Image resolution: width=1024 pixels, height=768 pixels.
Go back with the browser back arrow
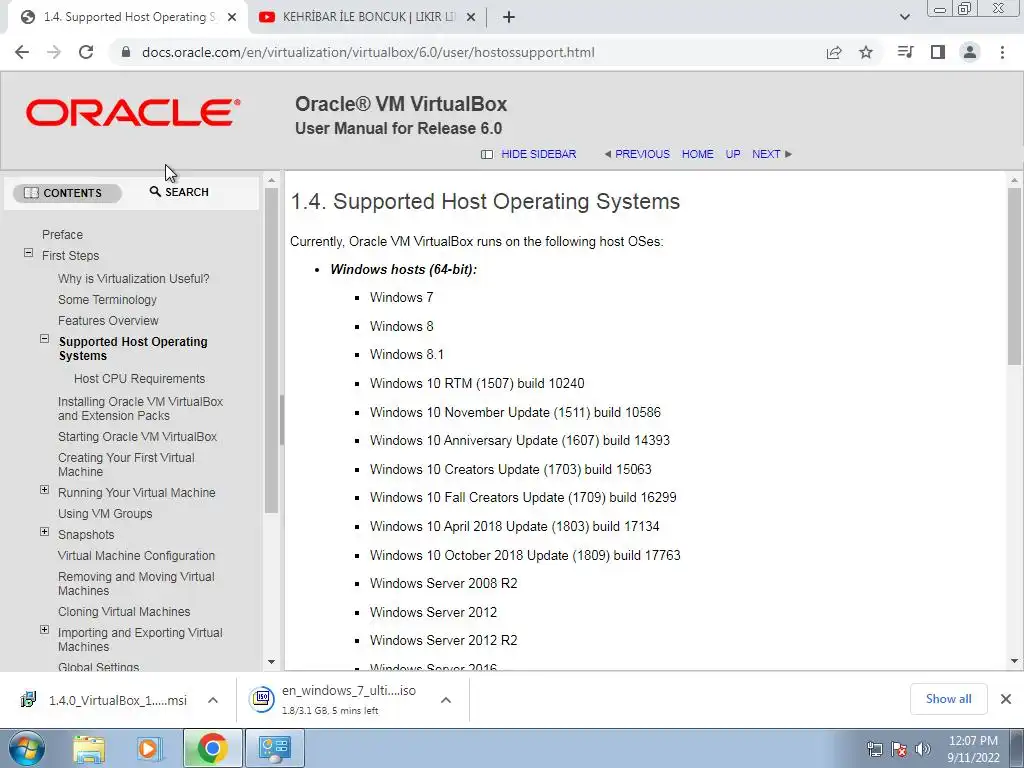[22, 52]
